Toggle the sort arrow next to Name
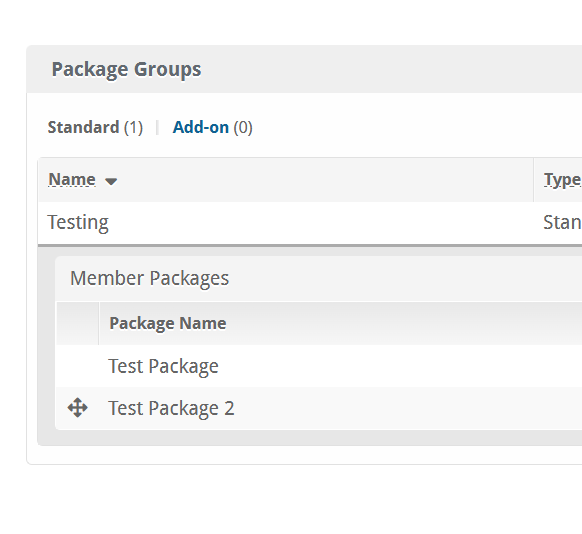This screenshot has height=534, width=582. (111, 181)
